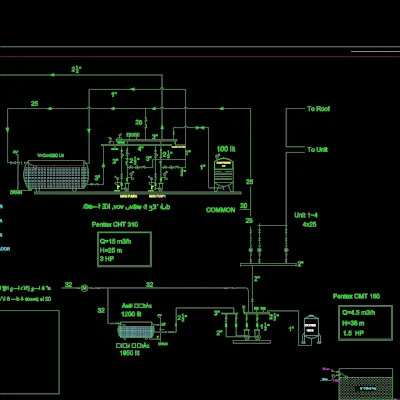Select the Unit 1~4 annotation text
The image size is (400, 400).
coord(306,215)
